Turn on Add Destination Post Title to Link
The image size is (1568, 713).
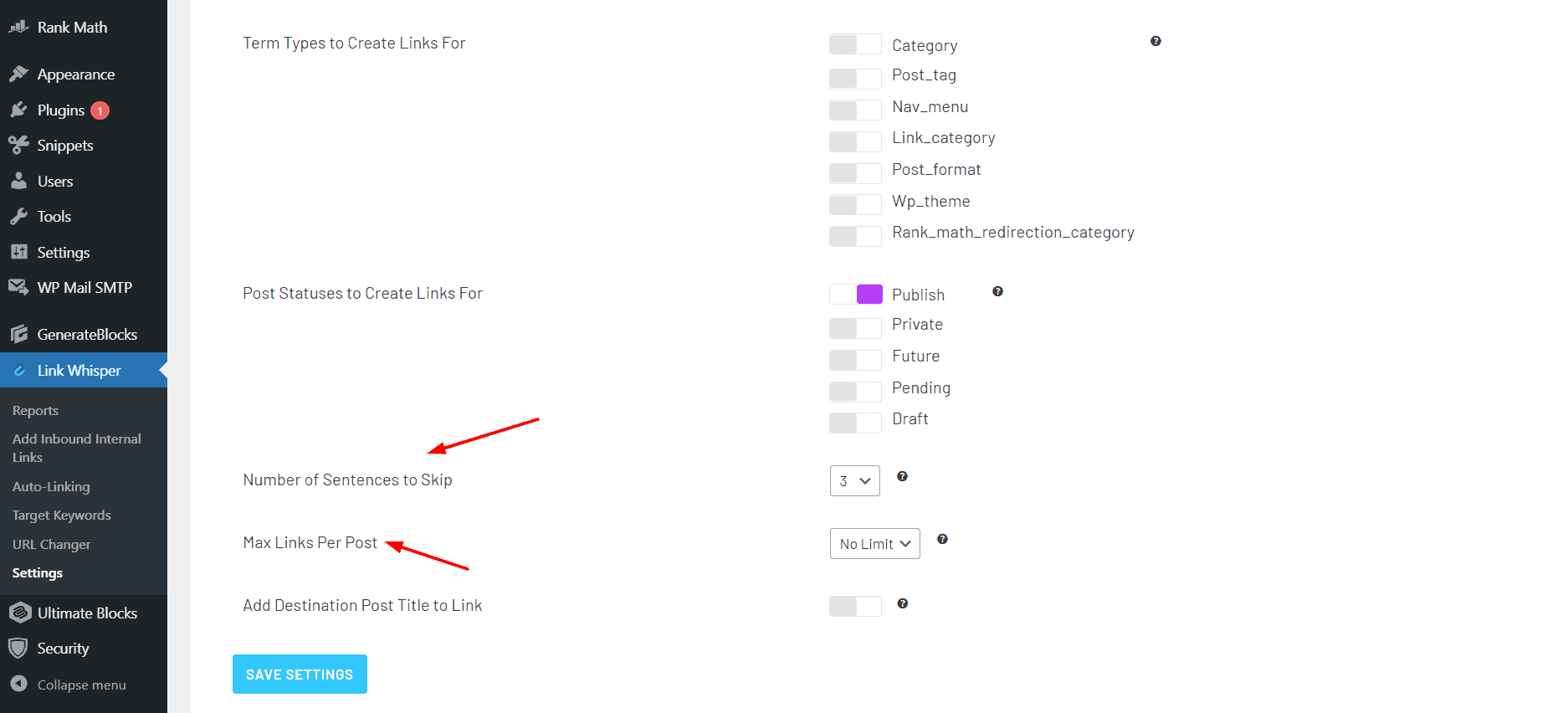click(854, 606)
